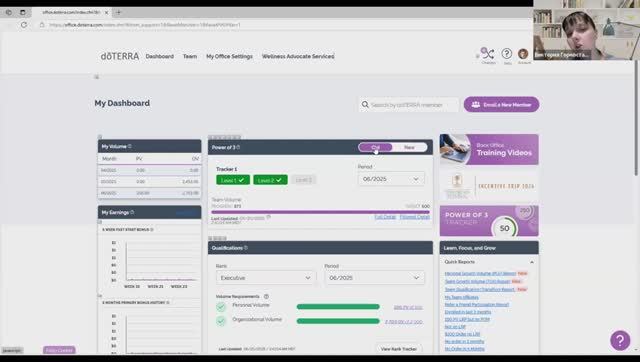
Task: Switch Power of 3 toggle to Old
Action: coord(376,147)
